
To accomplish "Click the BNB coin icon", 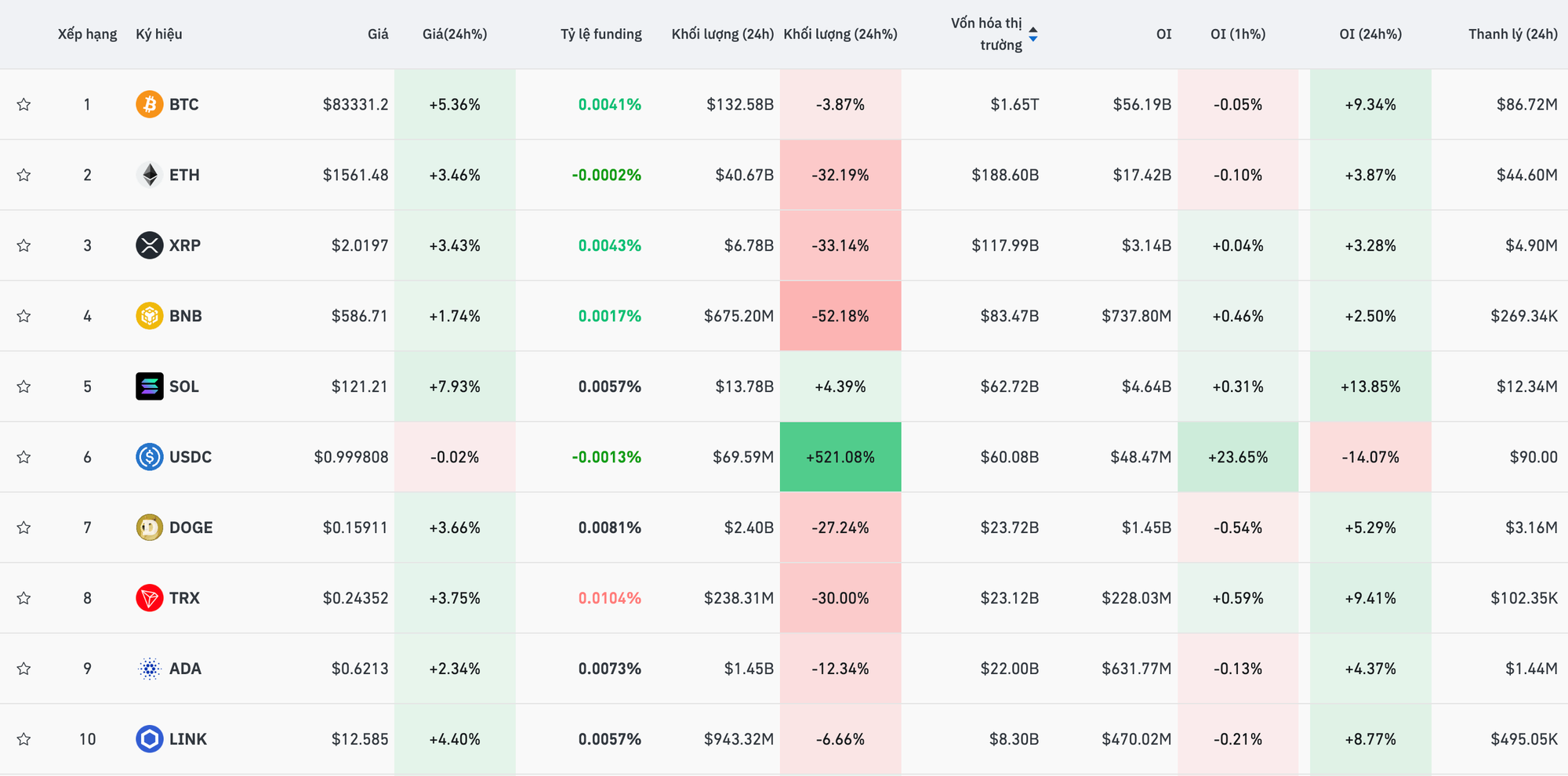I will tap(149, 316).
